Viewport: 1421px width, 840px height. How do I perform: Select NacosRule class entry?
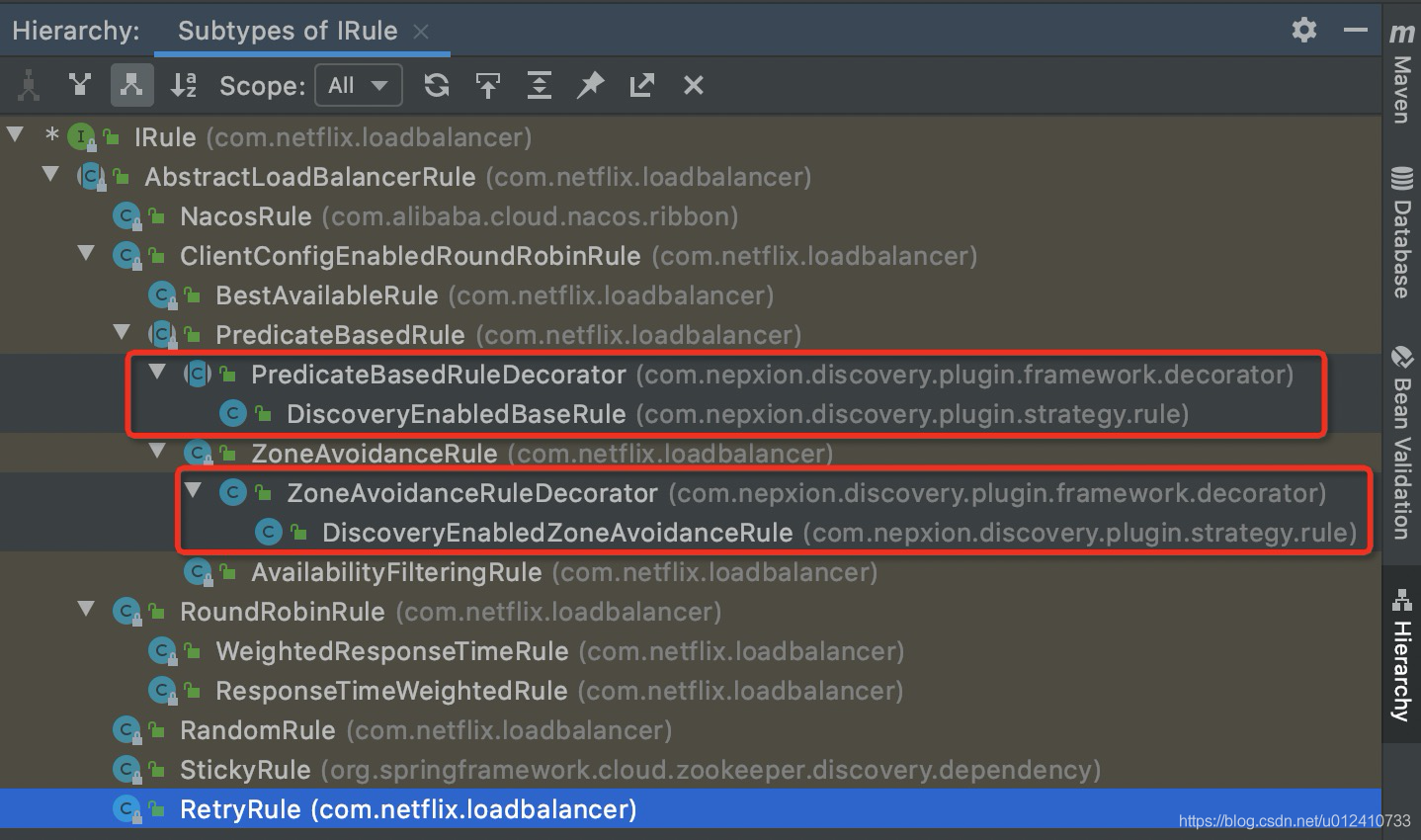[x=245, y=216]
